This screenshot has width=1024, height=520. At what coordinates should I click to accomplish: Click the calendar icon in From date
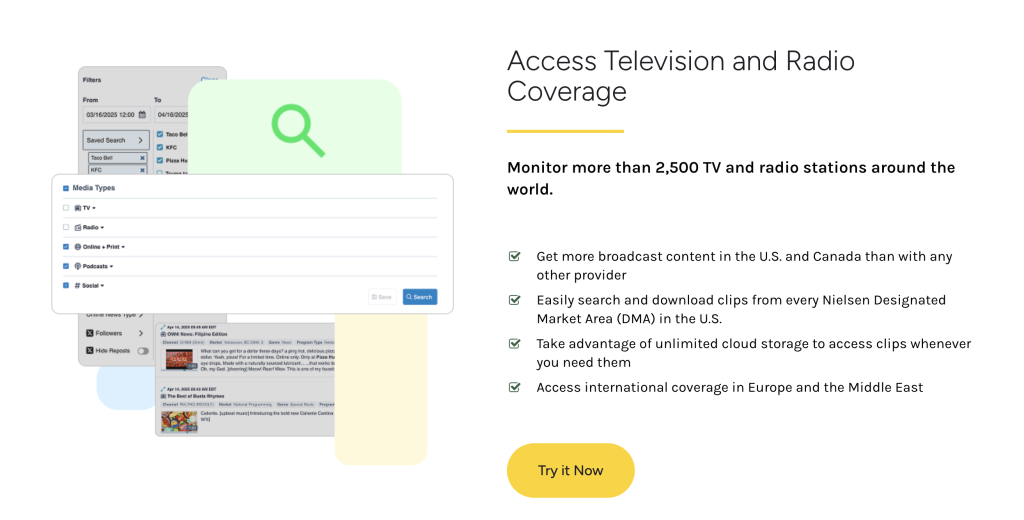pyautogui.click(x=143, y=114)
